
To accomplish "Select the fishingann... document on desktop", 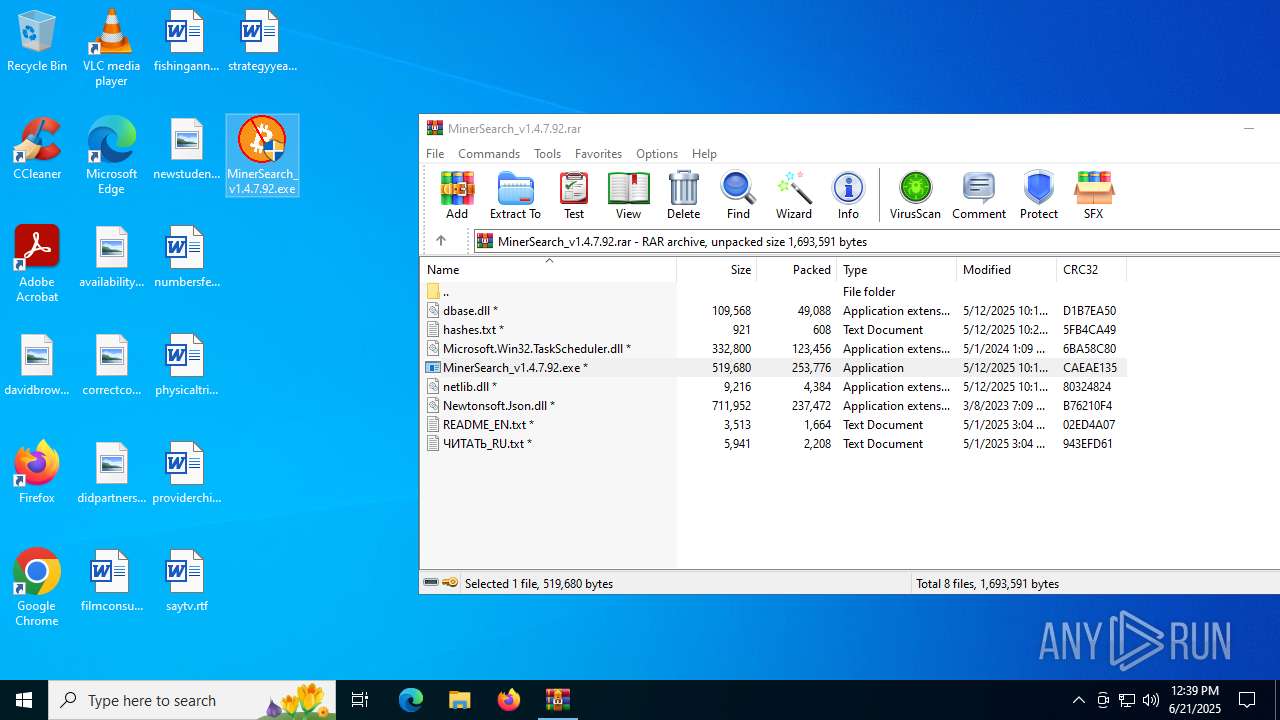I will 186,42.
